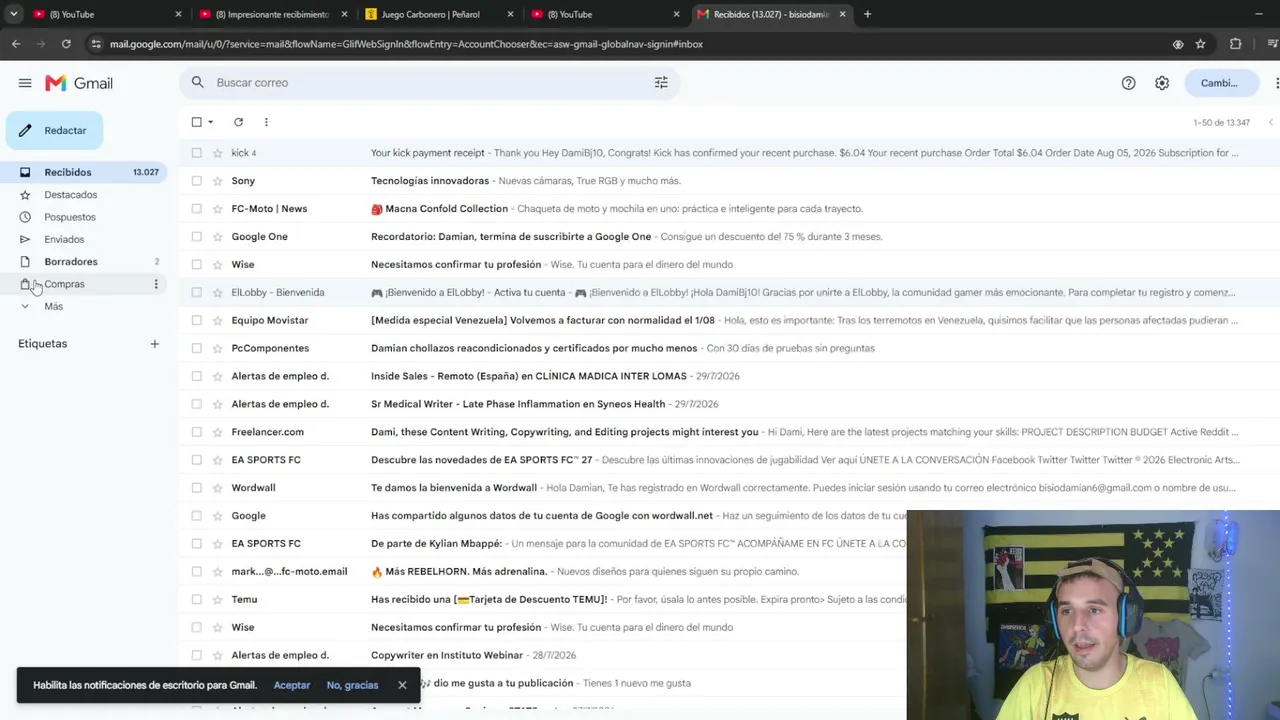Select the kick payment receipt email checkbox
Viewport: 1280px width, 720px height.
196,153
